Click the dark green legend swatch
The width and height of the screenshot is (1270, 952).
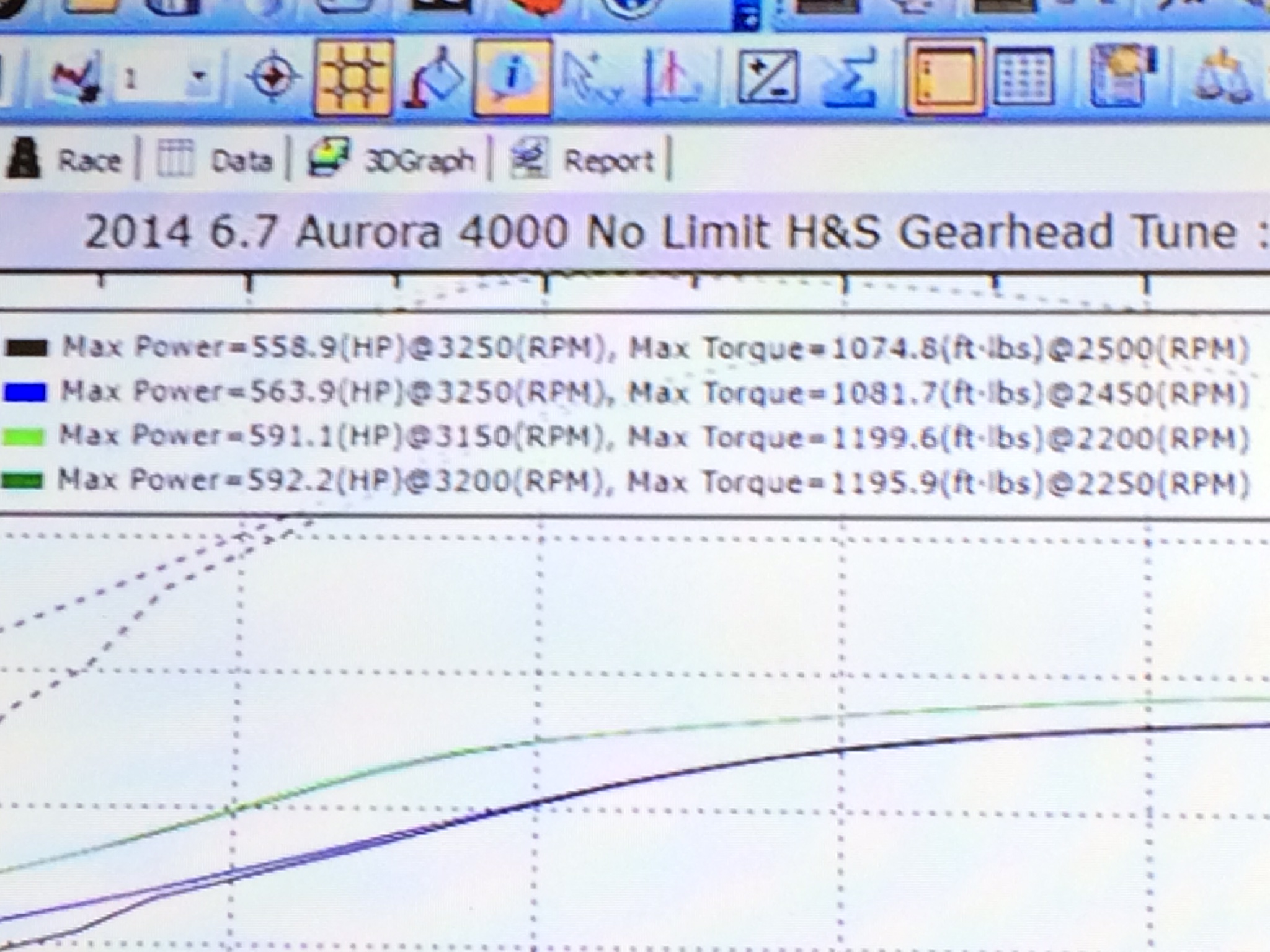click(x=22, y=481)
